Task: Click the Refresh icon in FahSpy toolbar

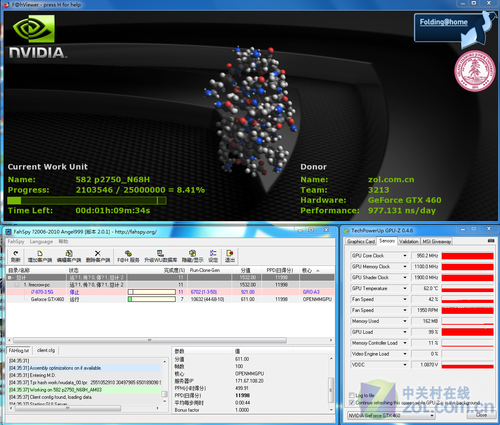Action: (x=16, y=256)
